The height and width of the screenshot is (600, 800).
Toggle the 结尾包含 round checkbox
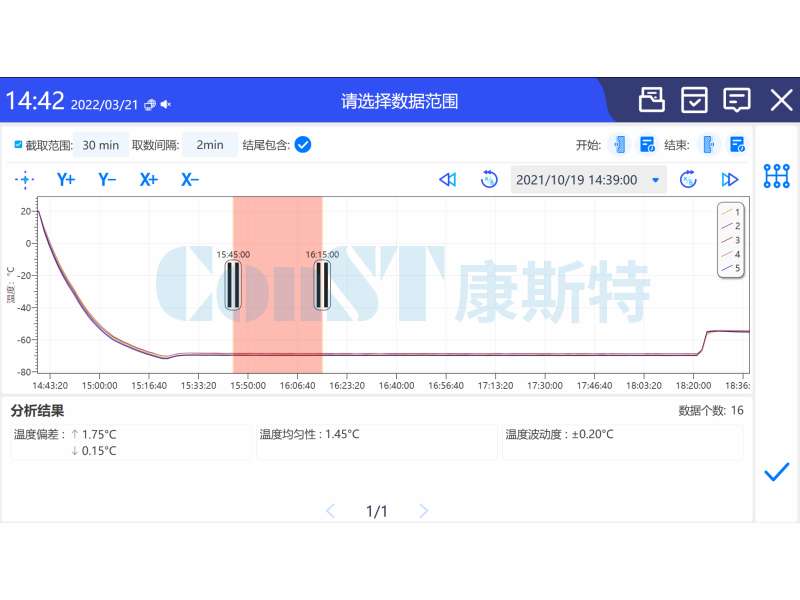point(303,145)
